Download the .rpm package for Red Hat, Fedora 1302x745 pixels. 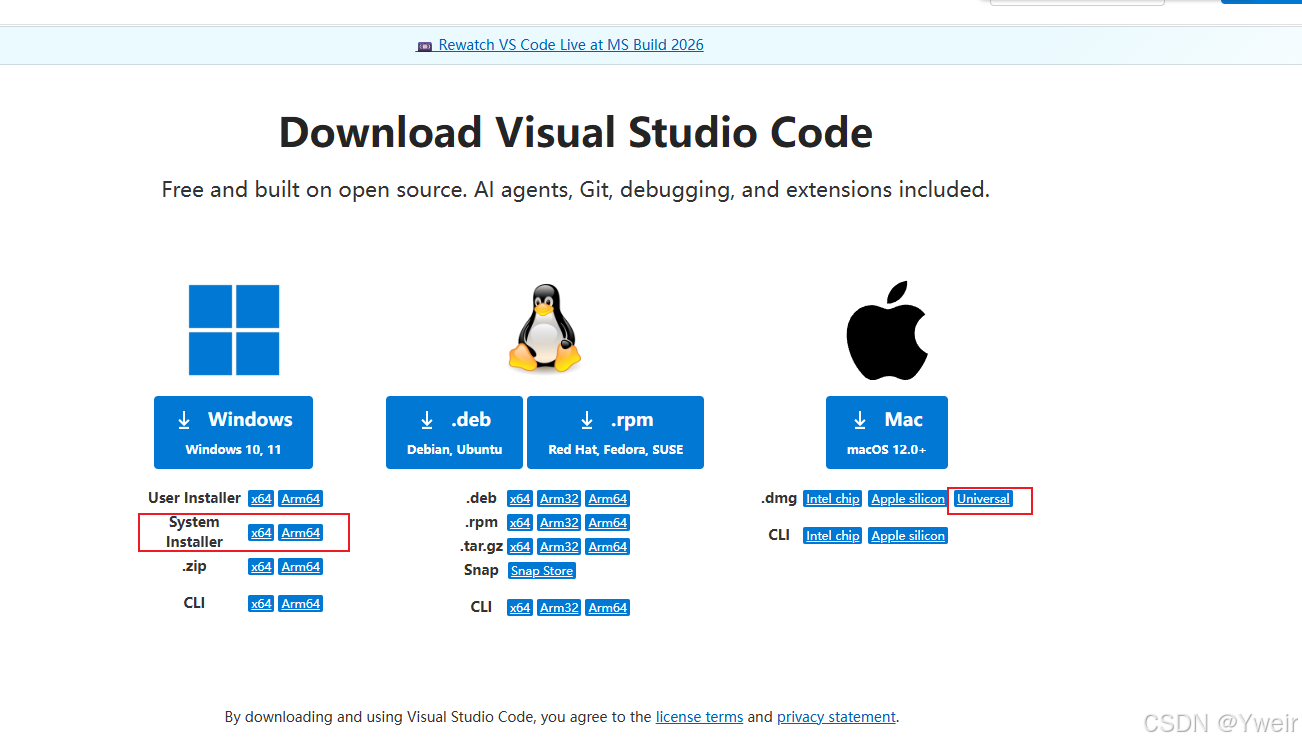click(x=615, y=432)
